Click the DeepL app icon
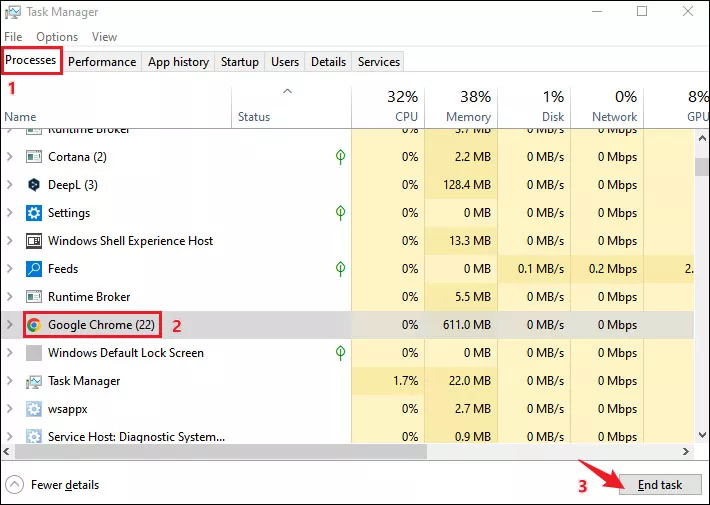The height and width of the screenshot is (505, 710). click(x=34, y=185)
